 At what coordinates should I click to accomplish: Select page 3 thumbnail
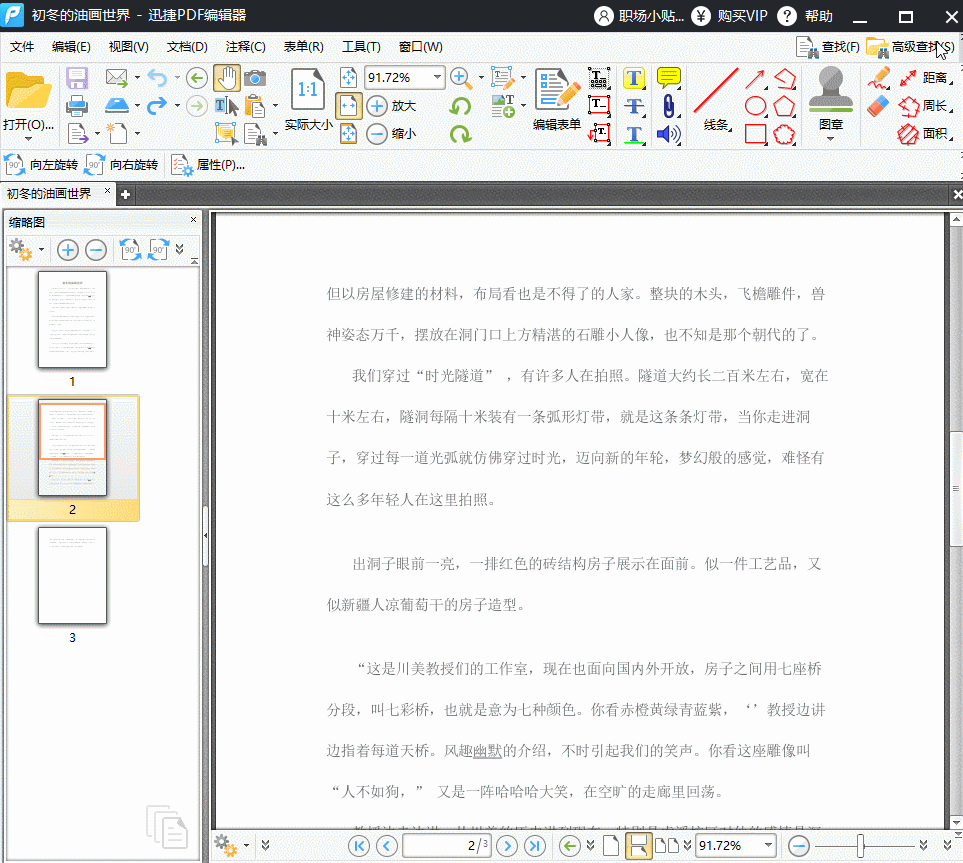point(72,576)
